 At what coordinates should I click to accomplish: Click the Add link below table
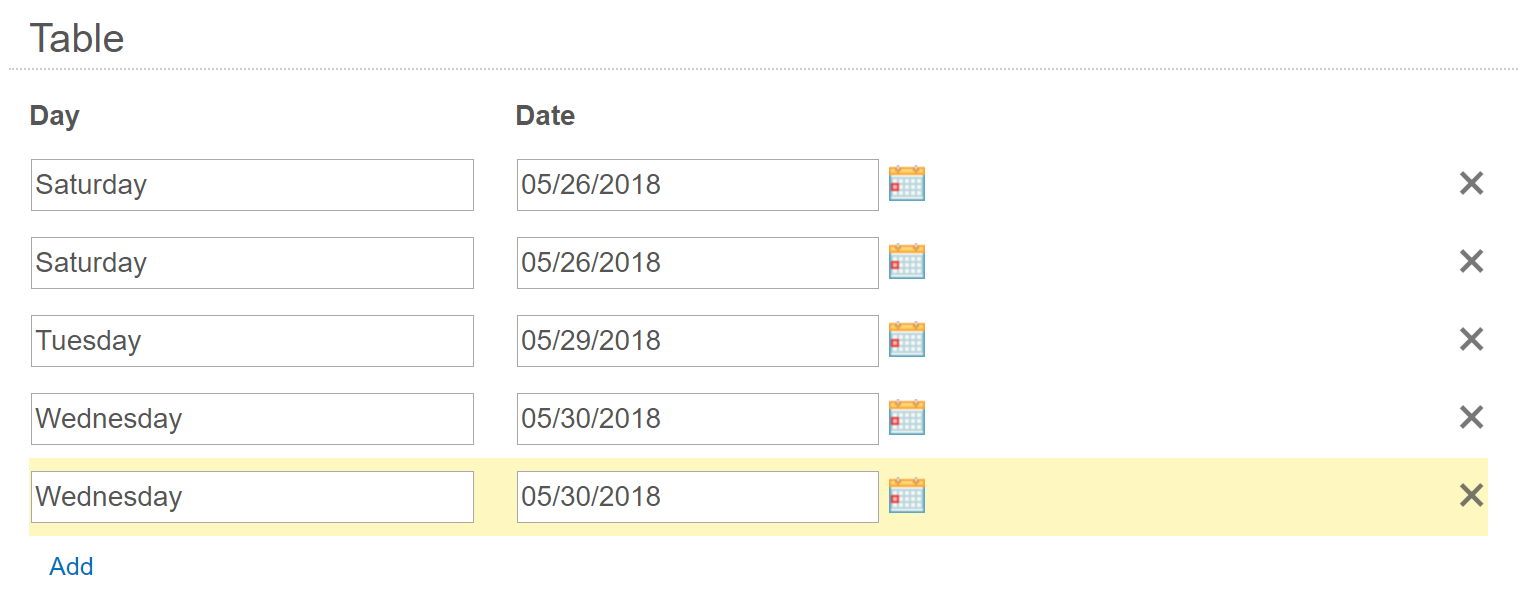(x=71, y=567)
